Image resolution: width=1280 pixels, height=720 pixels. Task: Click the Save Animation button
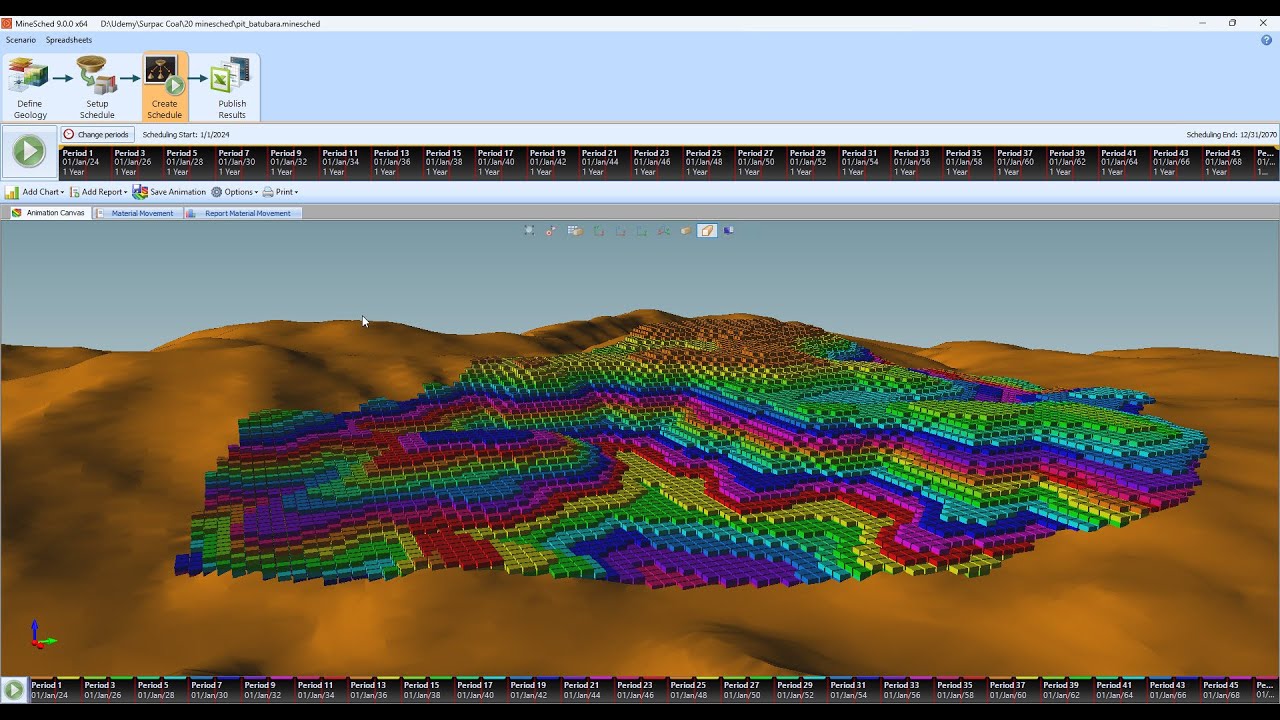pyautogui.click(x=169, y=192)
